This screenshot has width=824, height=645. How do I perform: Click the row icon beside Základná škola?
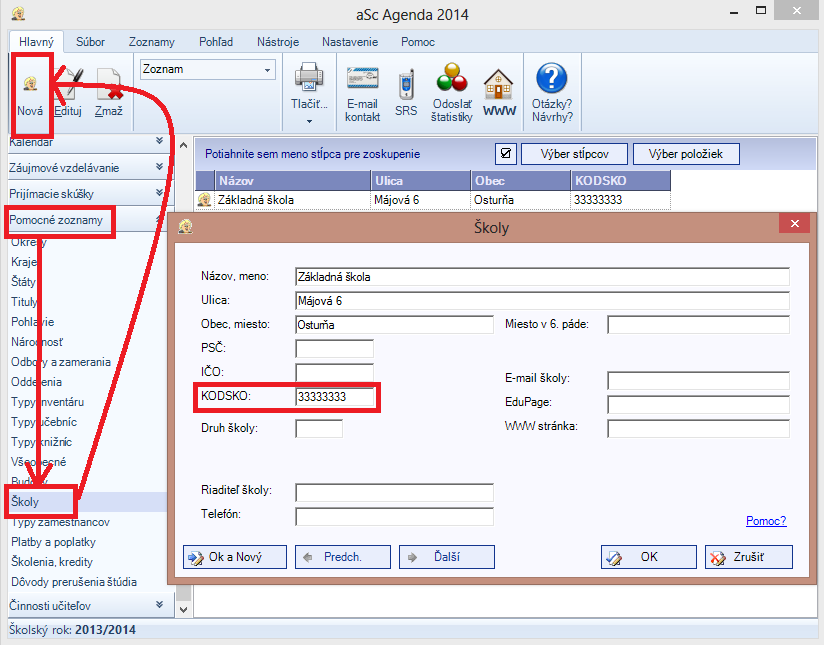(x=204, y=200)
